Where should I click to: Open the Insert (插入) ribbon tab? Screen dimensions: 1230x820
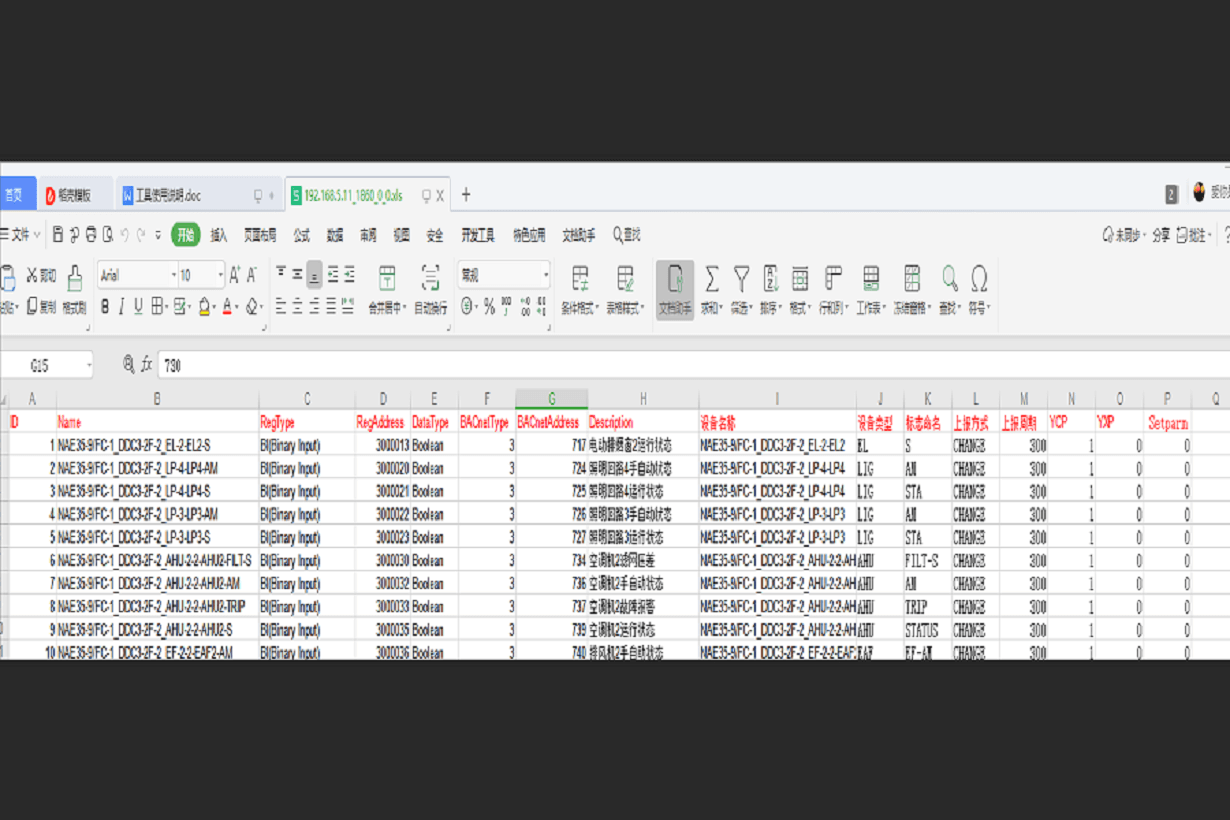pos(218,236)
